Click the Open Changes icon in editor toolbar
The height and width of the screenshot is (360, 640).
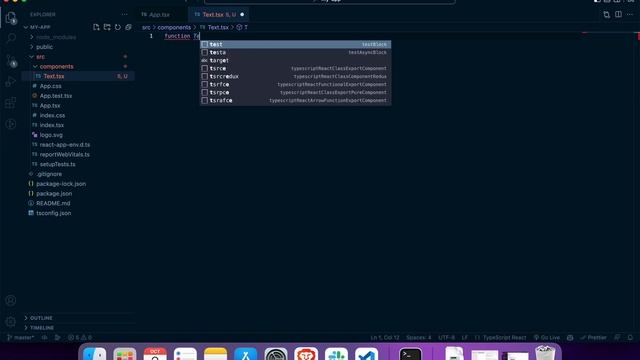click(607, 15)
